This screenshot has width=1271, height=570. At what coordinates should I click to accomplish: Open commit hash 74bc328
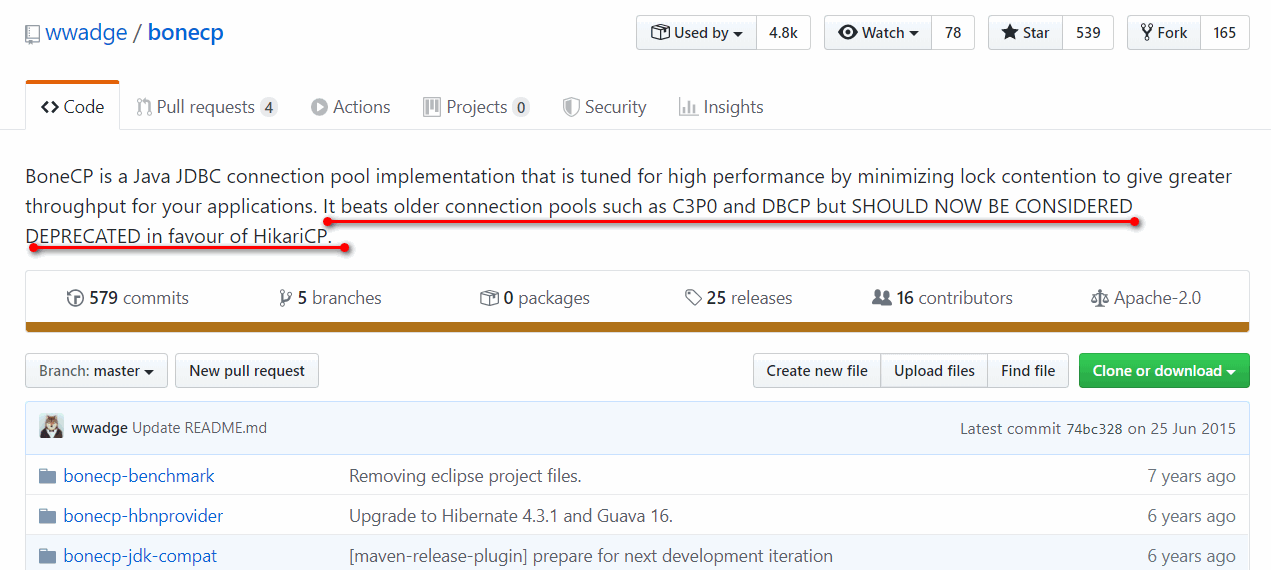[1094, 428]
